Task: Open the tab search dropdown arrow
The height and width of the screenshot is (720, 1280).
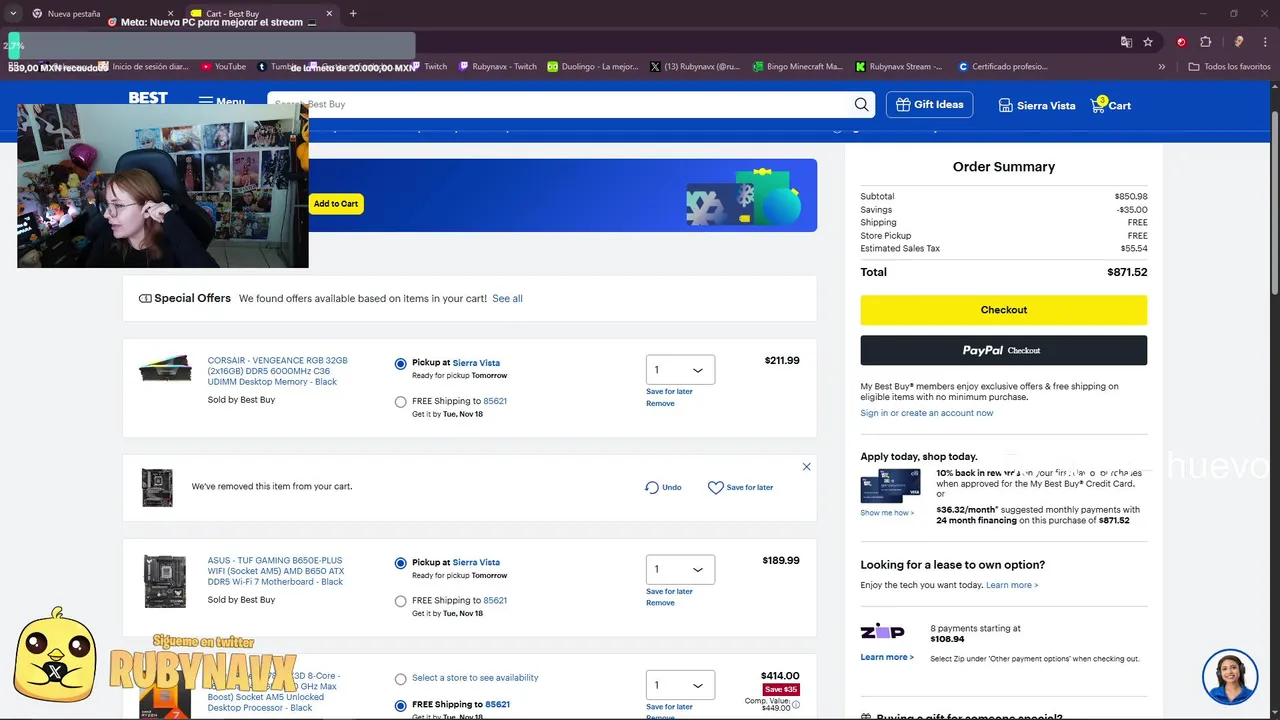Action: coord(12,14)
